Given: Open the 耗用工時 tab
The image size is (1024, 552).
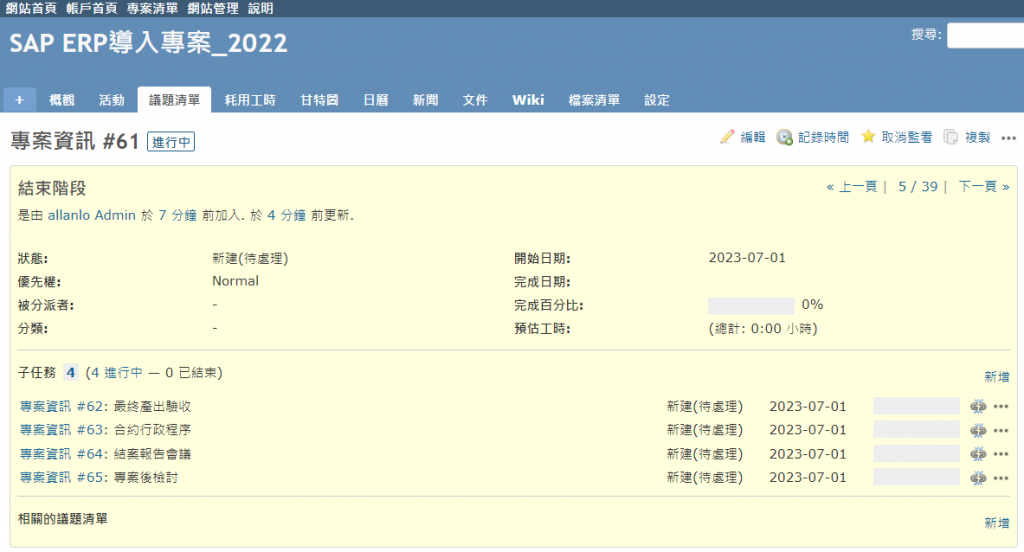Looking at the screenshot, I should [x=250, y=100].
